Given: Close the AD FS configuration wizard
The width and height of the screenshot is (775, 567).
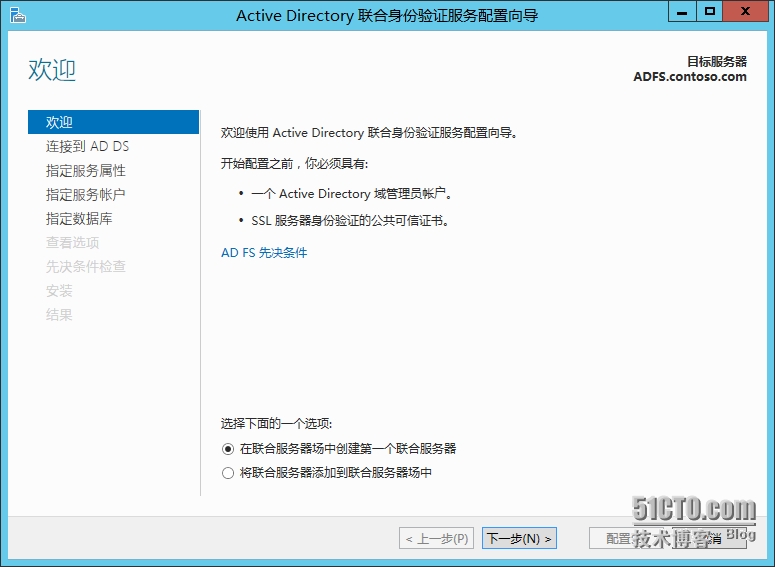Looking at the screenshot, I should click(x=745, y=12).
